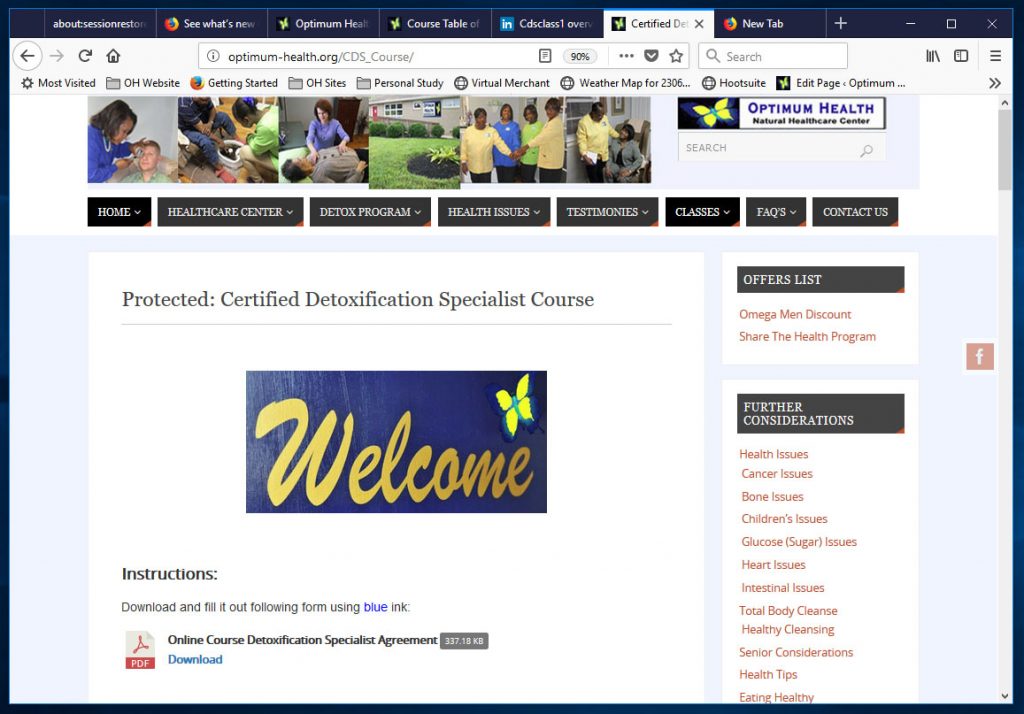Viewport: 1024px width, 714px height.
Task: Click the Welcome banner image
Action: coord(396,441)
